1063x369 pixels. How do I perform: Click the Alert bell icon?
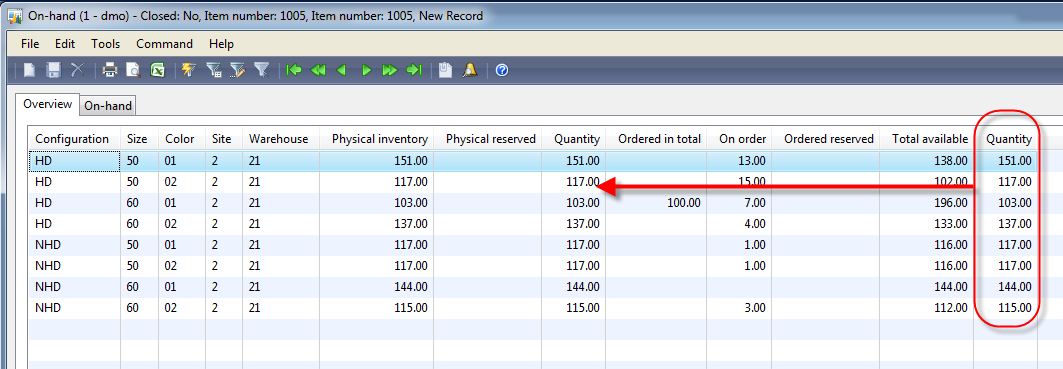470,70
